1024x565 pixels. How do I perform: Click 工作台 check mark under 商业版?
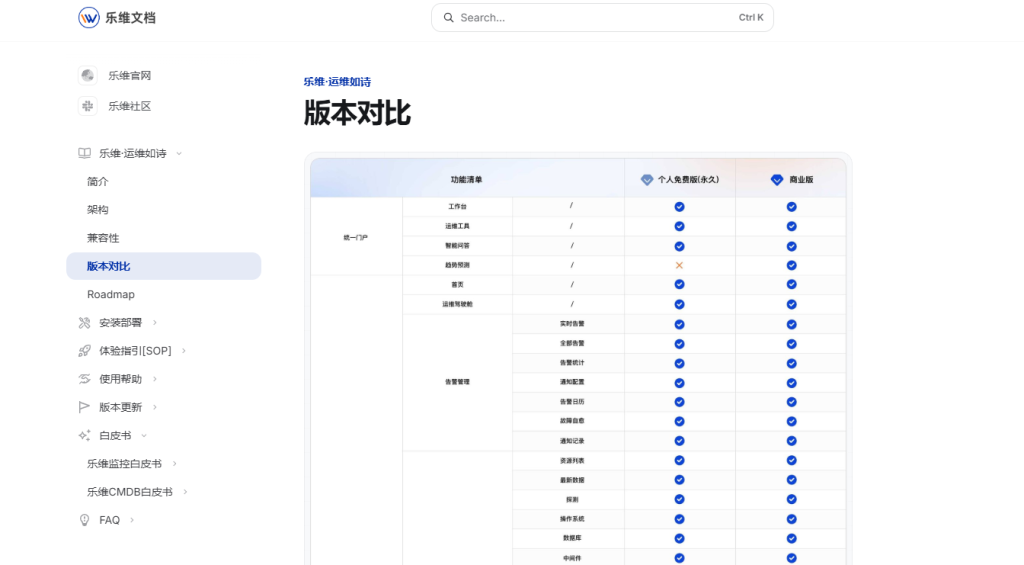792,206
